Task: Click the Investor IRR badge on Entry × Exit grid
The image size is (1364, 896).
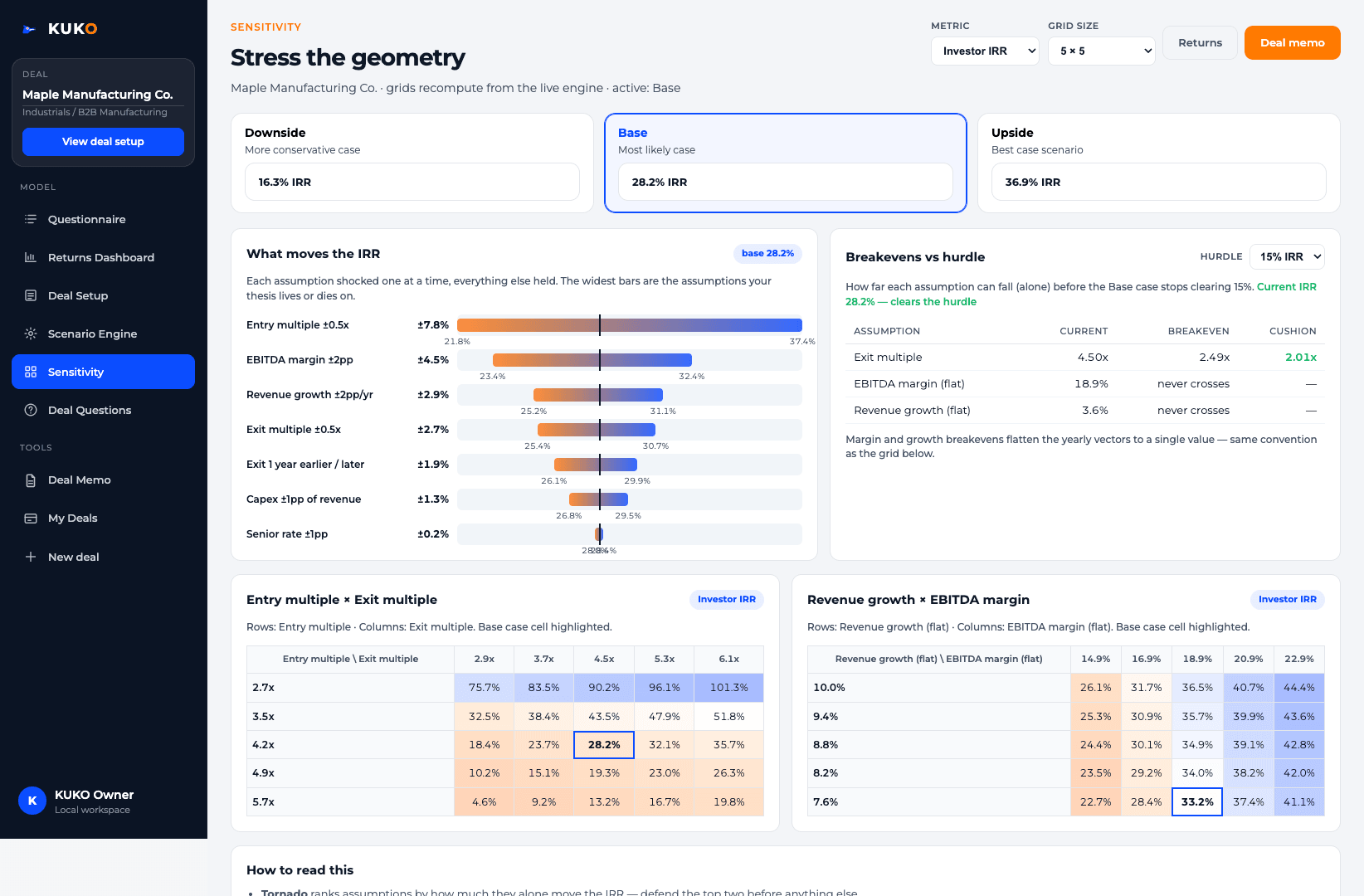Action: pyautogui.click(x=726, y=599)
